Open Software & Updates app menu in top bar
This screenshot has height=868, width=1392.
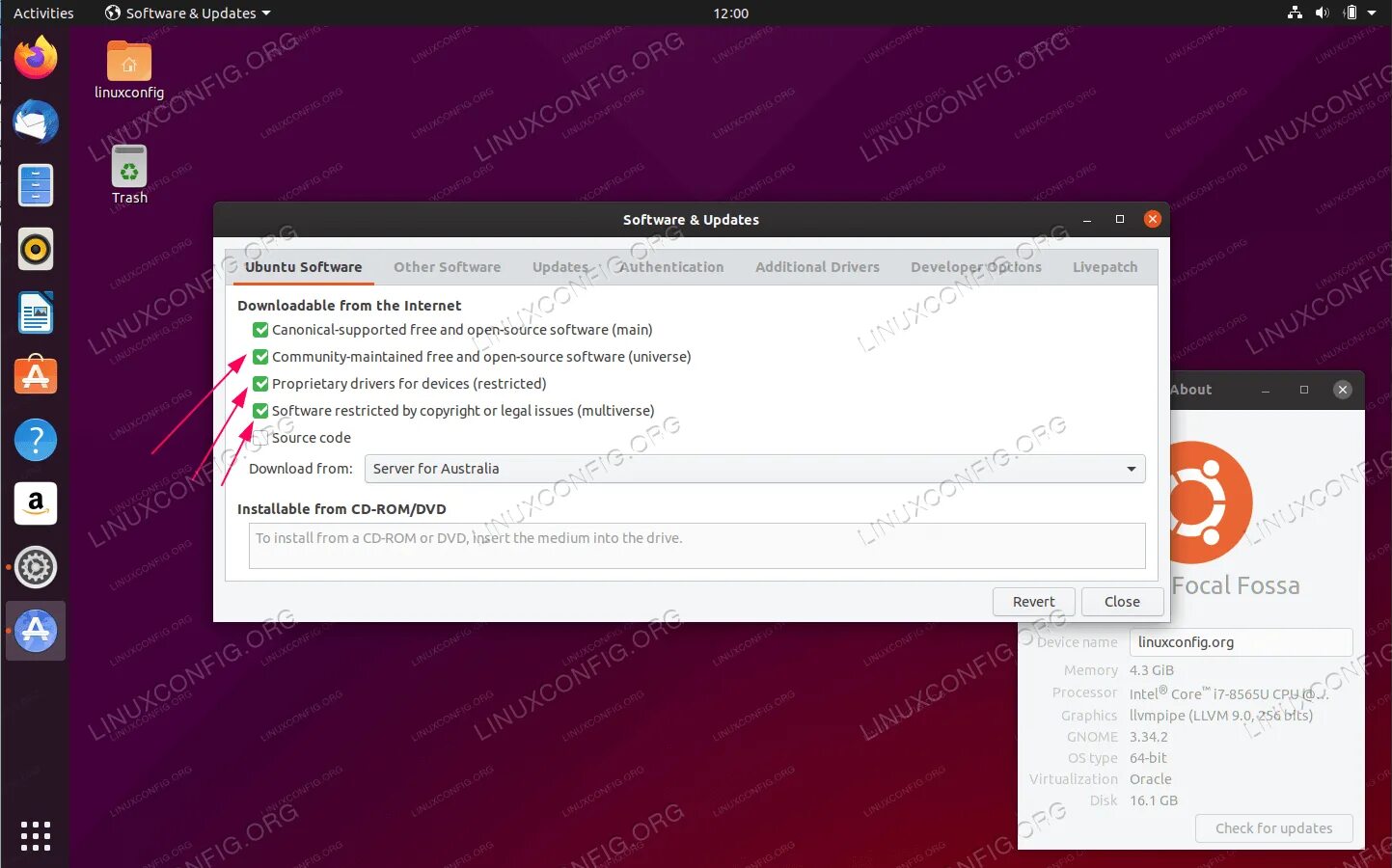[188, 13]
